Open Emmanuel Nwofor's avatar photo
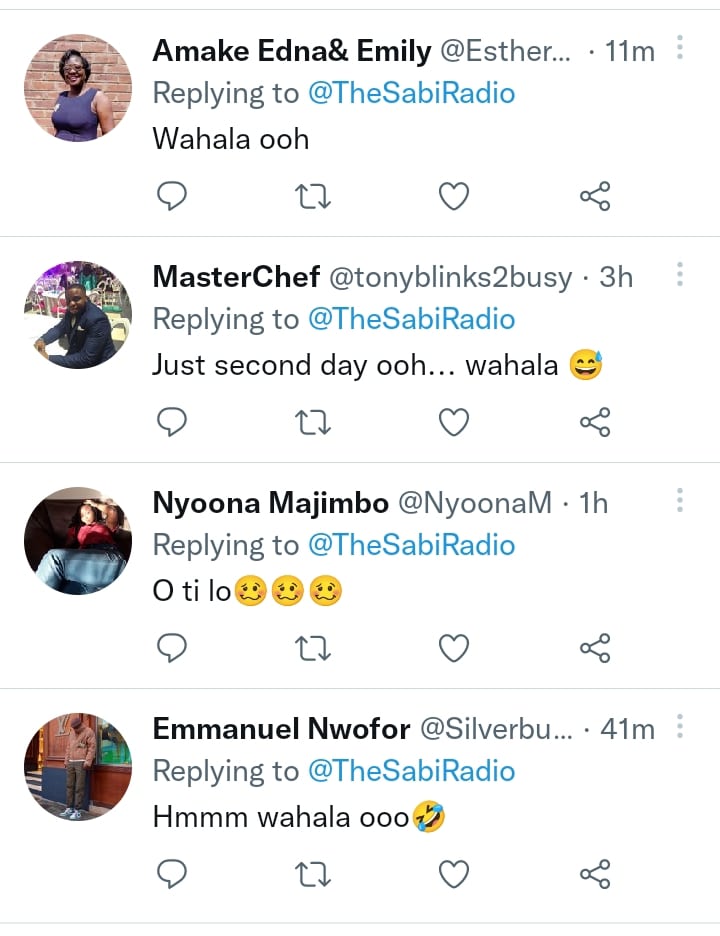The width and height of the screenshot is (720, 936). 78,767
